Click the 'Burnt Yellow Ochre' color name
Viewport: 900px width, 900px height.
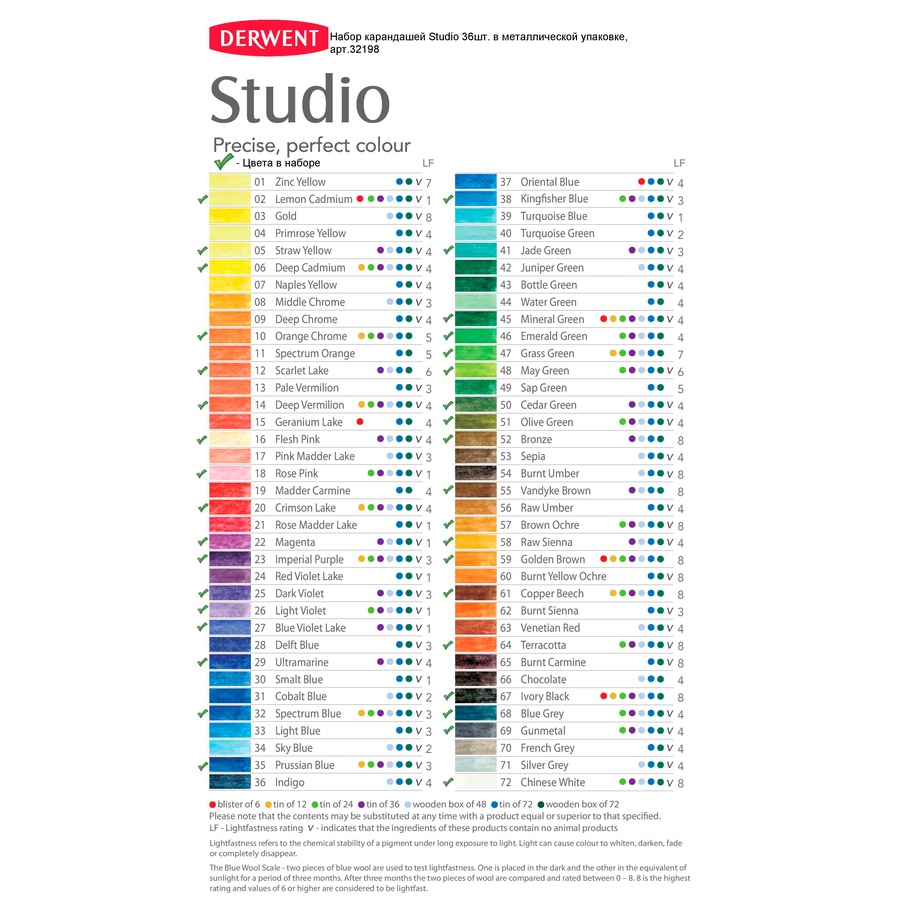(x=563, y=576)
